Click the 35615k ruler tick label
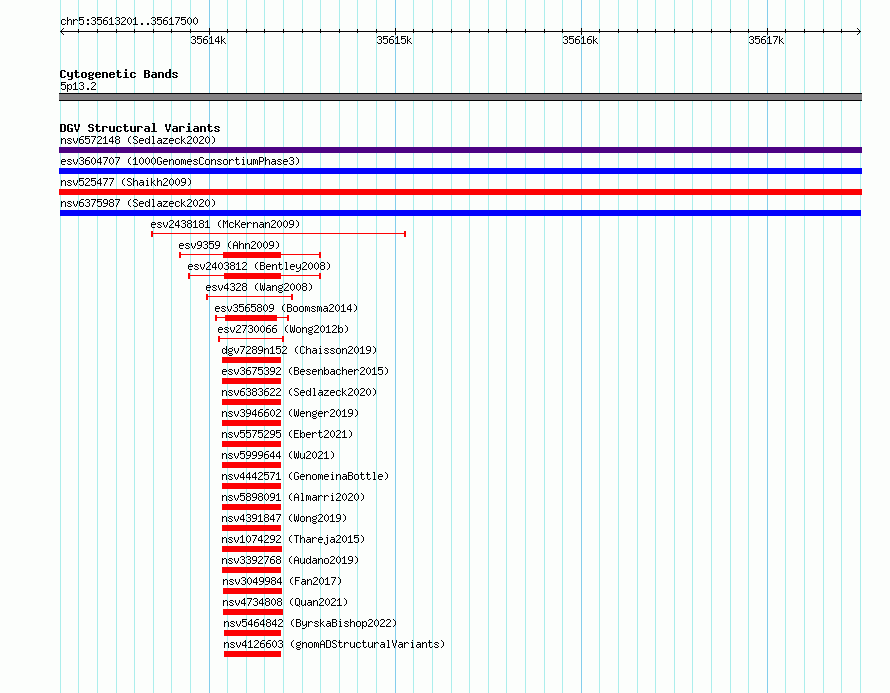The image size is (890, 693). pos(394,40)
